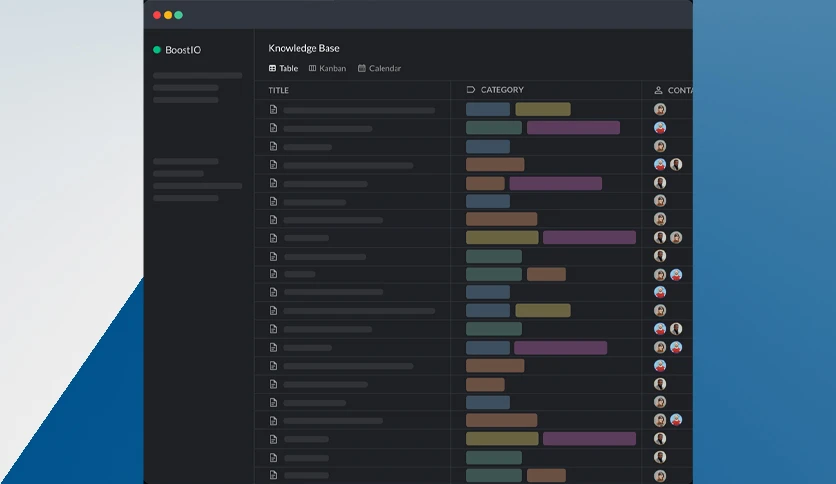
Task: Open the BoostIO workspace name in sidebar
Action: point(183,50)
